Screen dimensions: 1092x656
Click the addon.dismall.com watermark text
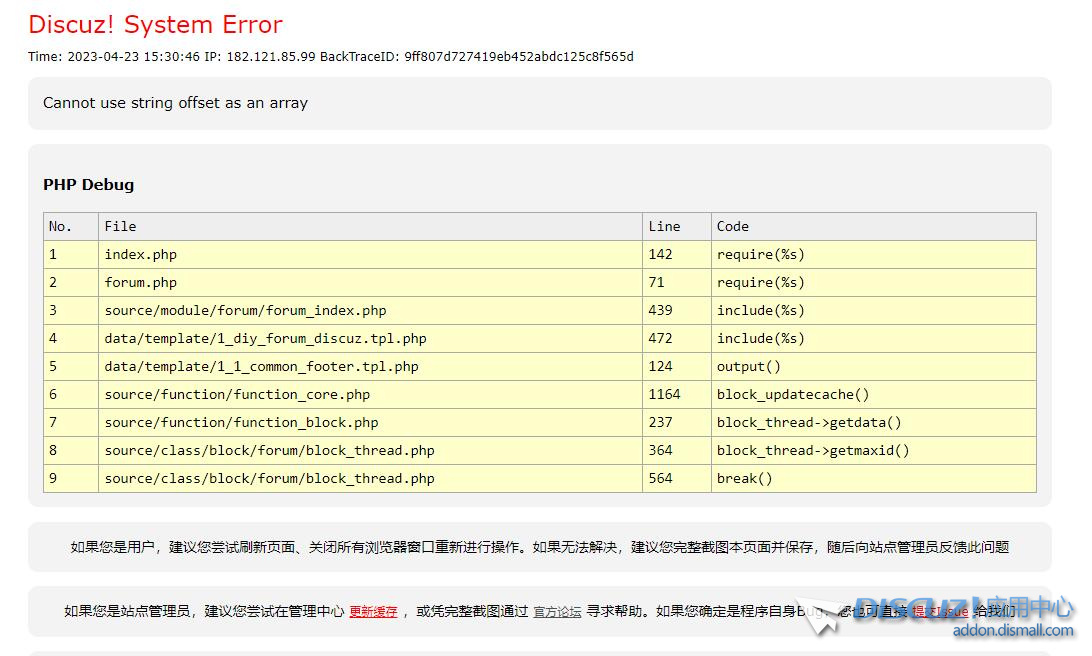tap(1012, 630)
